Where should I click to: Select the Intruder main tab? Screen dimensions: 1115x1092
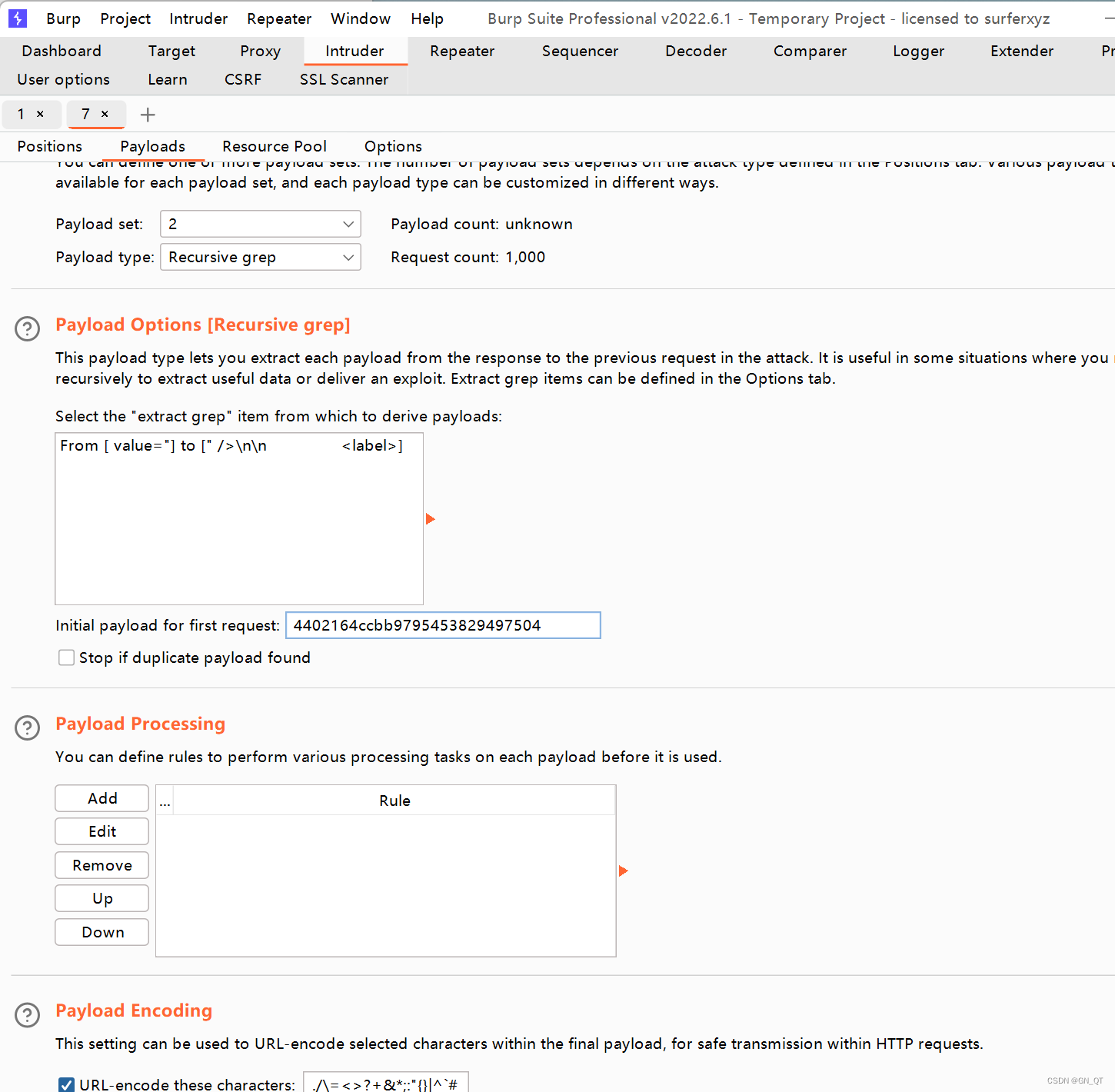(354, 51)
